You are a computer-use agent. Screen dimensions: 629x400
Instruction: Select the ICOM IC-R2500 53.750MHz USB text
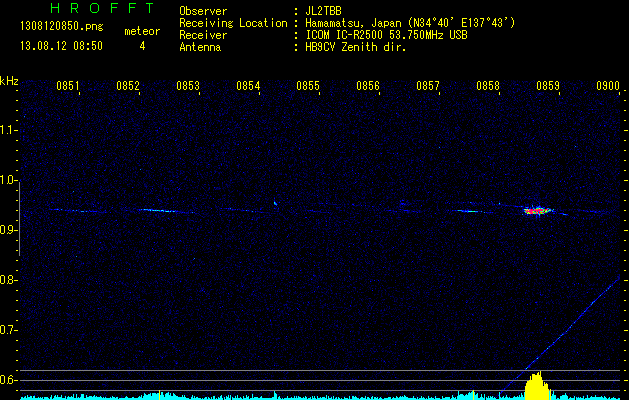[386, 35]
